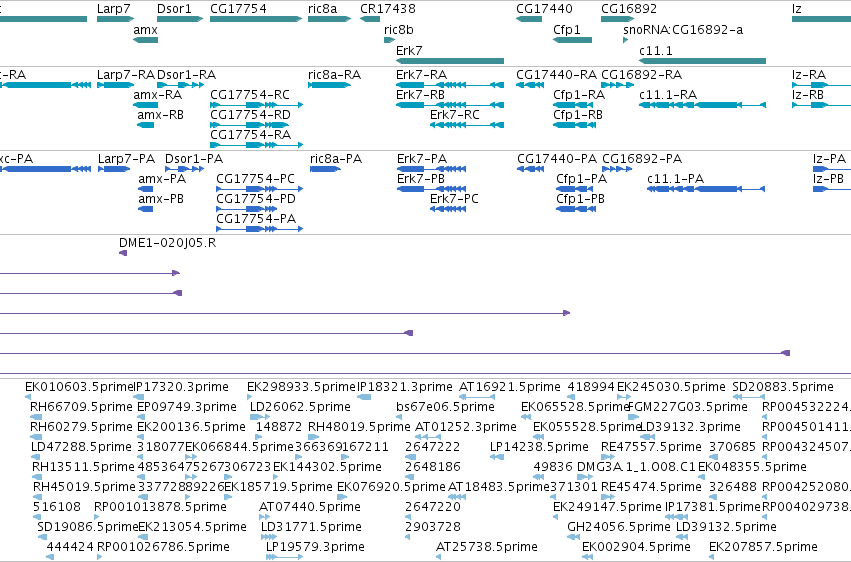Screen dimensions: 851x562
Task: Click the CG17440 gene glyph
Action: (529, 19)
